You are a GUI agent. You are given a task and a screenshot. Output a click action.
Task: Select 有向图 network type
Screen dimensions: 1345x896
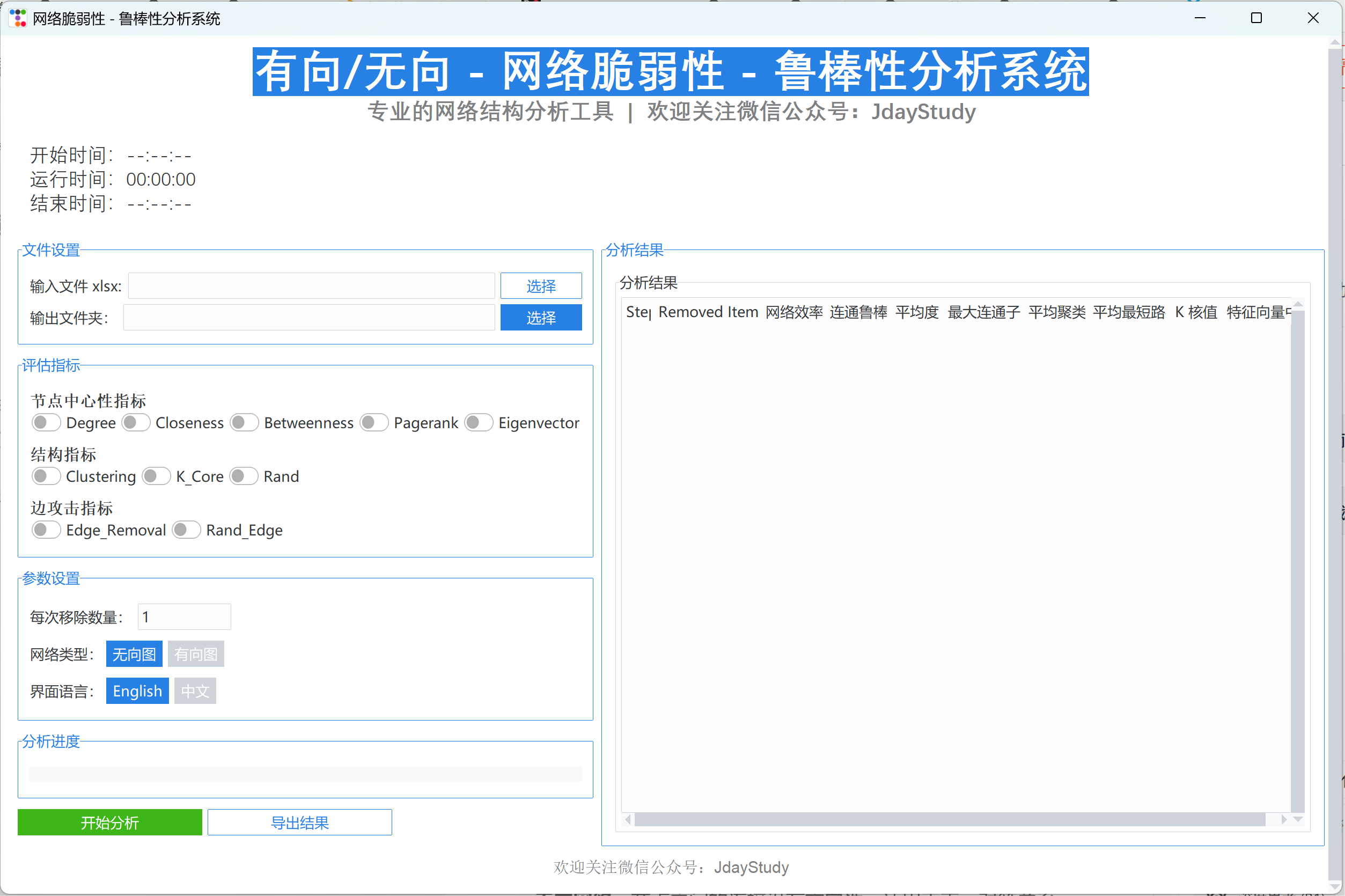coord(195,654)
